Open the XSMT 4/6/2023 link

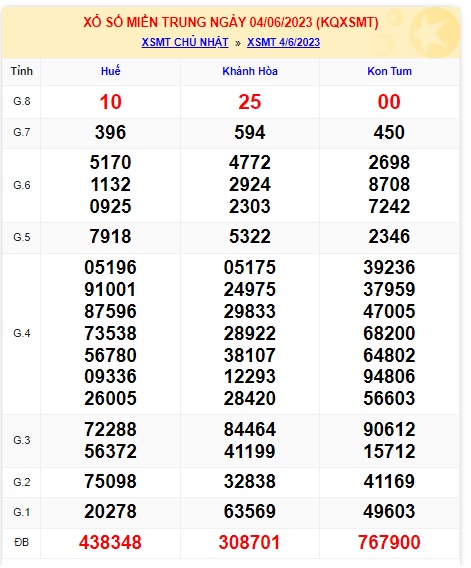(283, 42)
